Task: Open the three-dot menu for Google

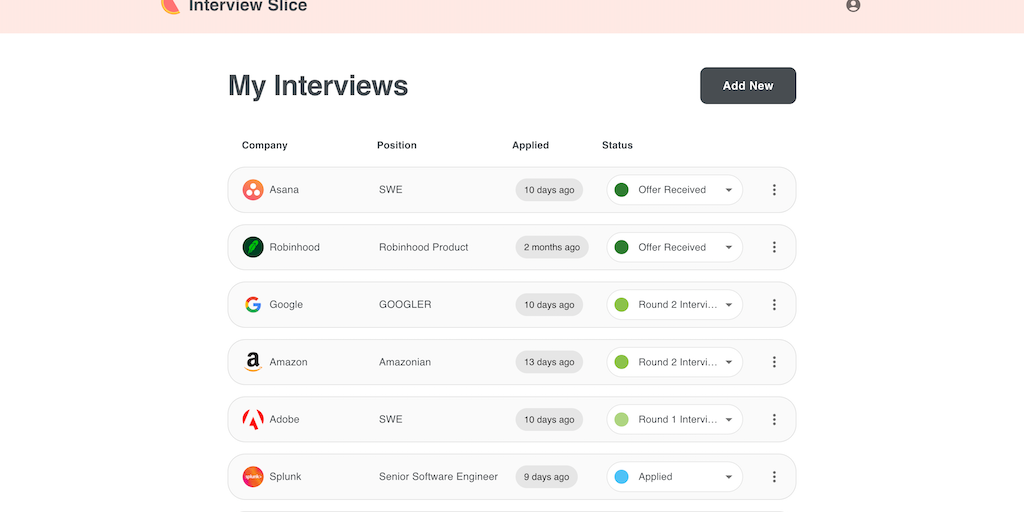Action: tap(774, 305)
